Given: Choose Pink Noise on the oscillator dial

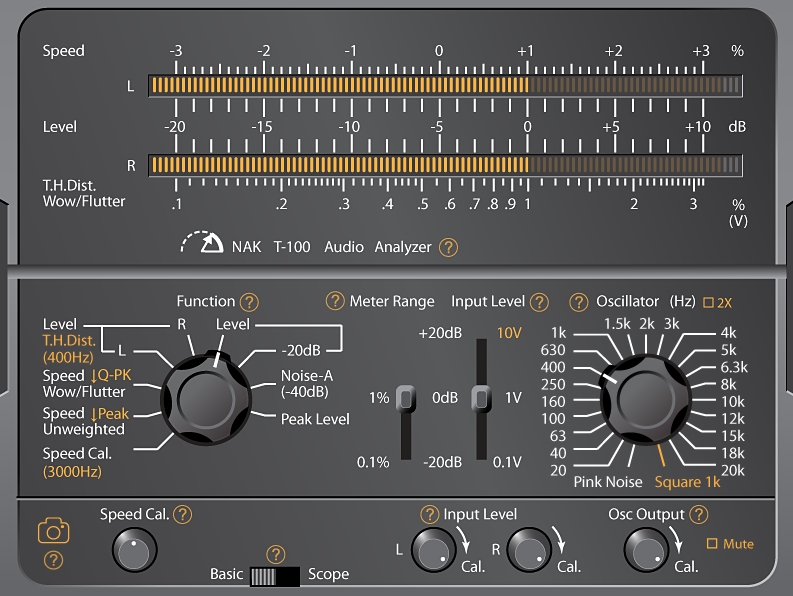Looking at the screenshot, I should click(x=607, y=482).
